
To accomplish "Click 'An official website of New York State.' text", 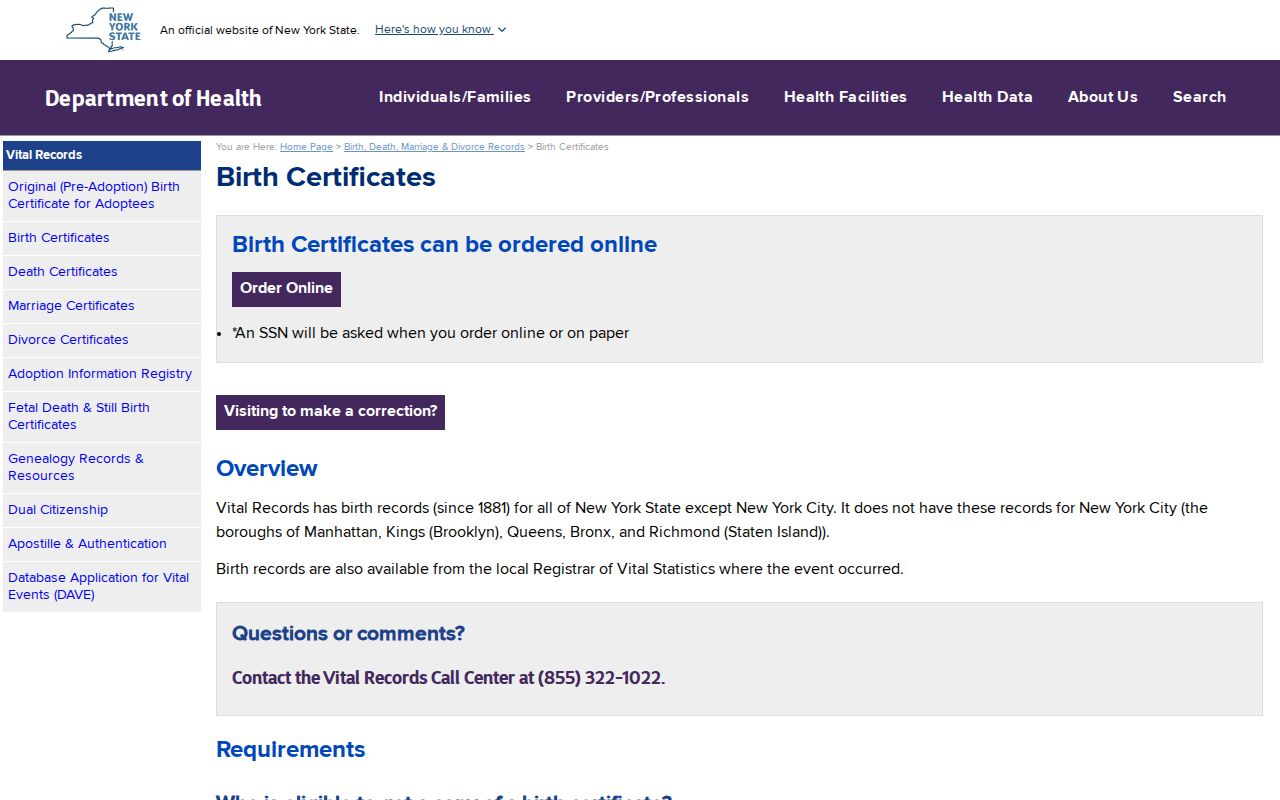I will pos(260,30).
